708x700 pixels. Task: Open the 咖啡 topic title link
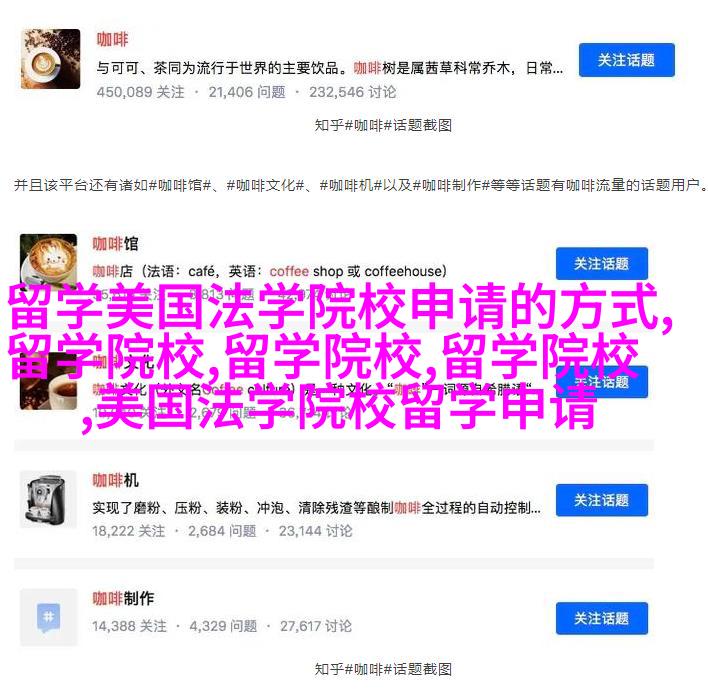click(112, 39)
